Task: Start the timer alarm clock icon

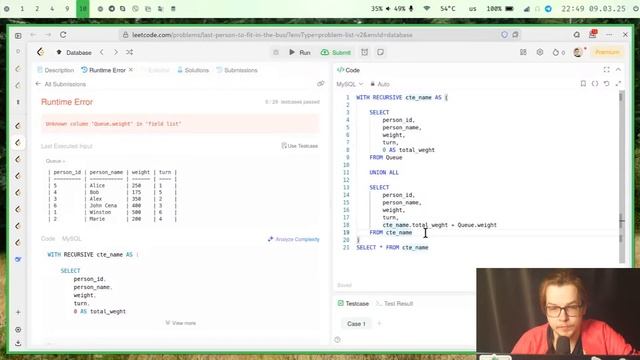Action: (364, 52)
